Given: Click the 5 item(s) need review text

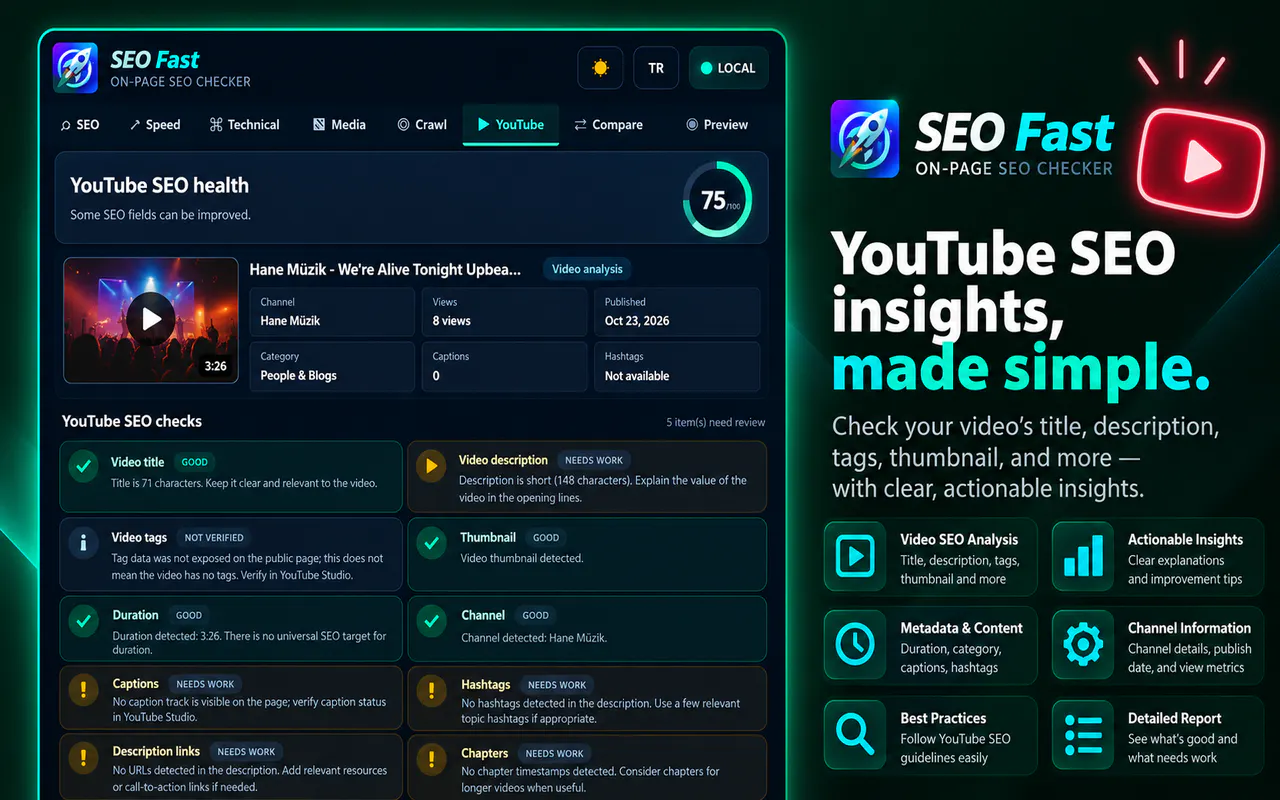Looking at the screenshot, I should [716, 423].
